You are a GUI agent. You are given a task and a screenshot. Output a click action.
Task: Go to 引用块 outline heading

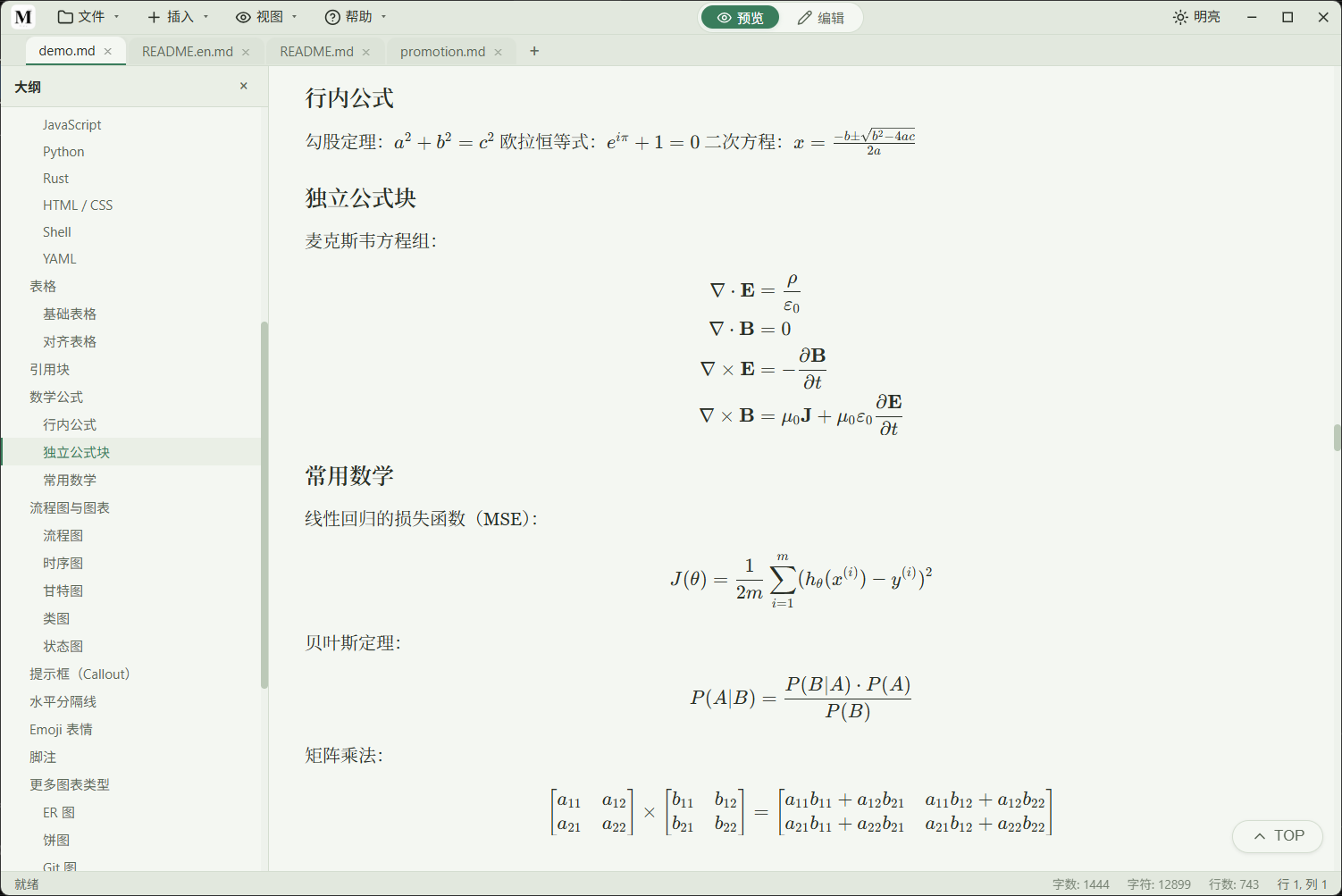coord(49,369)
